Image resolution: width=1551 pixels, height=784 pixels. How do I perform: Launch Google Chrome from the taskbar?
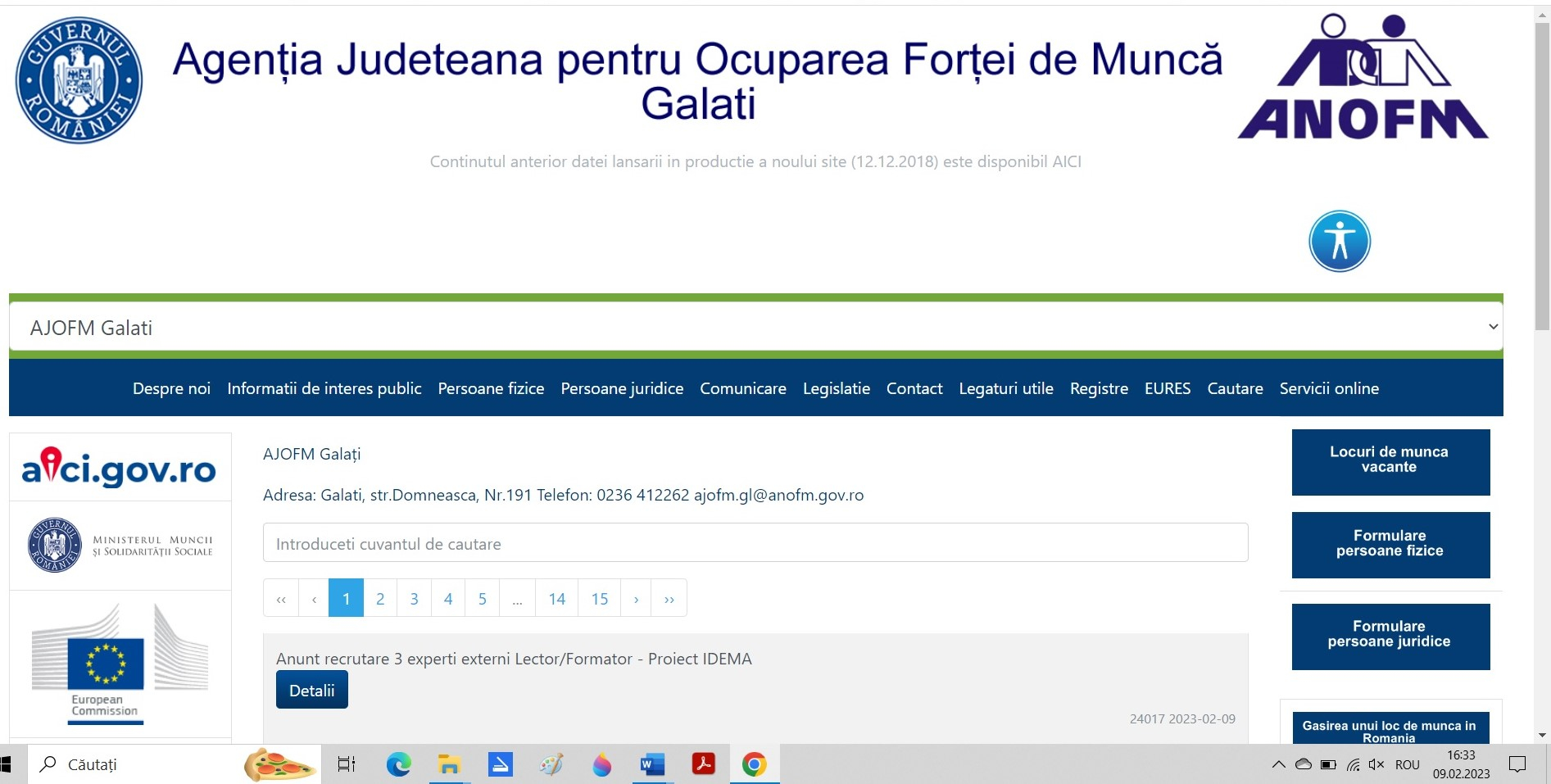point(753,764)
